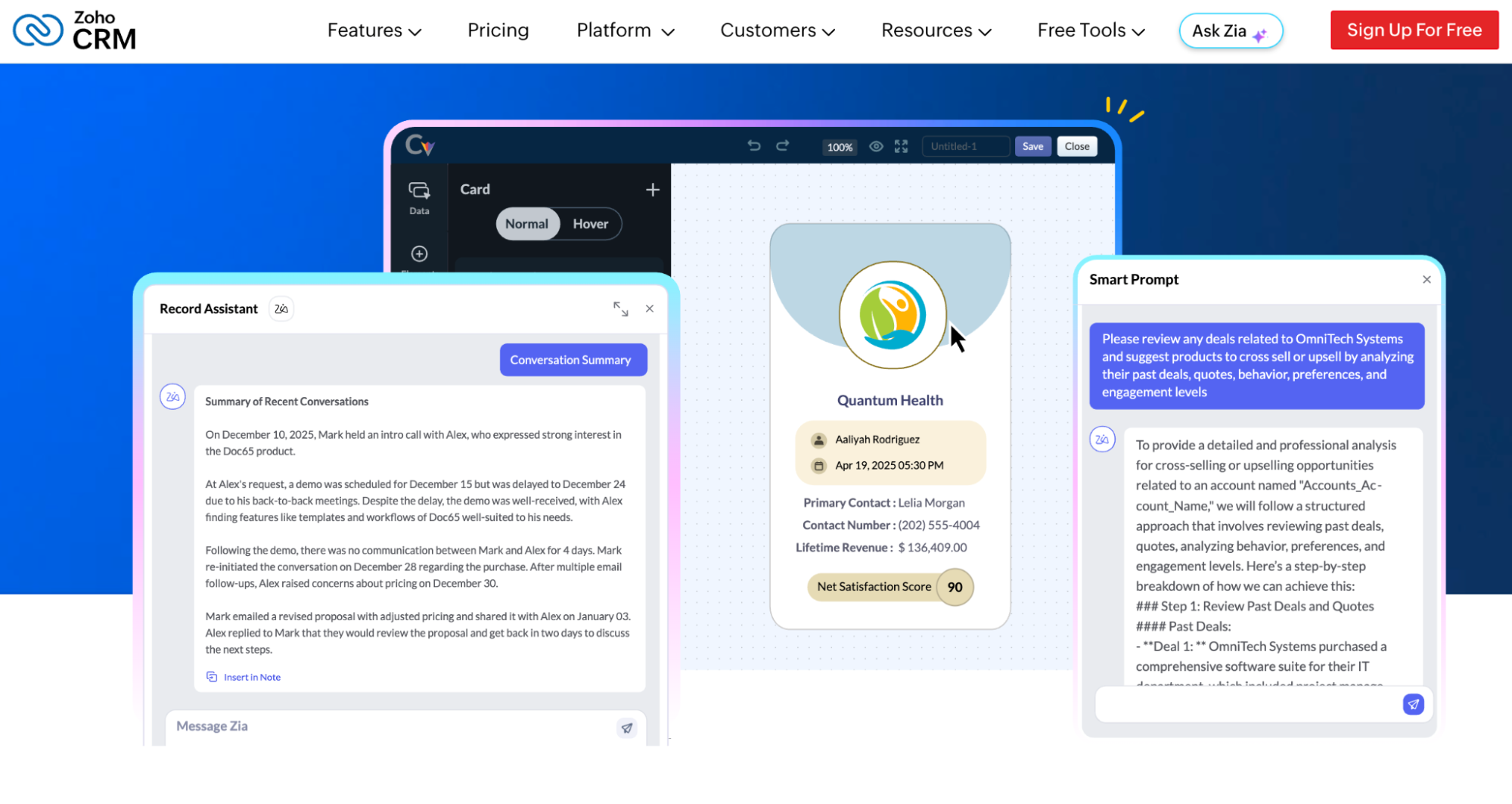
Task: Click the Insert in Note copy icon
Action: pos(212,676)
